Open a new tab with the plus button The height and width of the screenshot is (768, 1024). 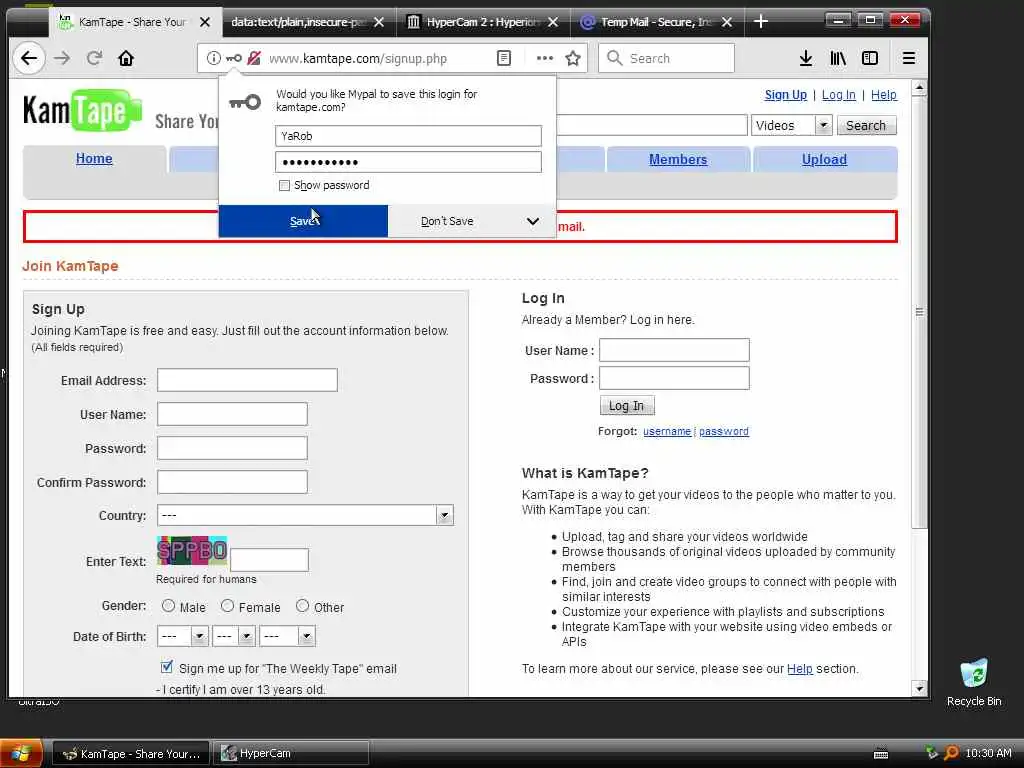click(760, 22)
